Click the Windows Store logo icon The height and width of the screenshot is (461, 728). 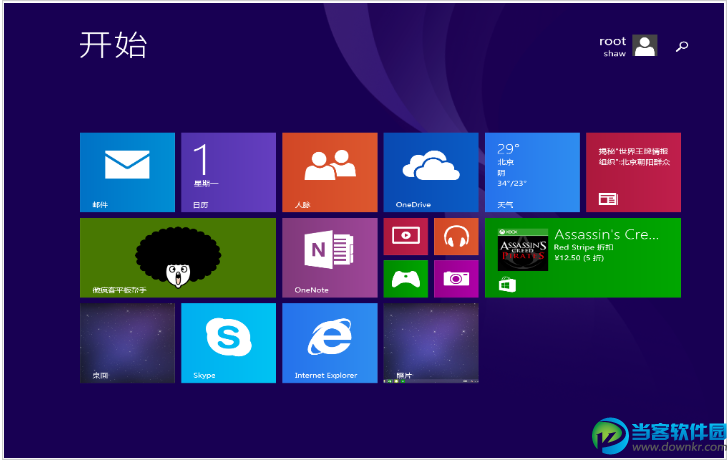tap(507, 285)
